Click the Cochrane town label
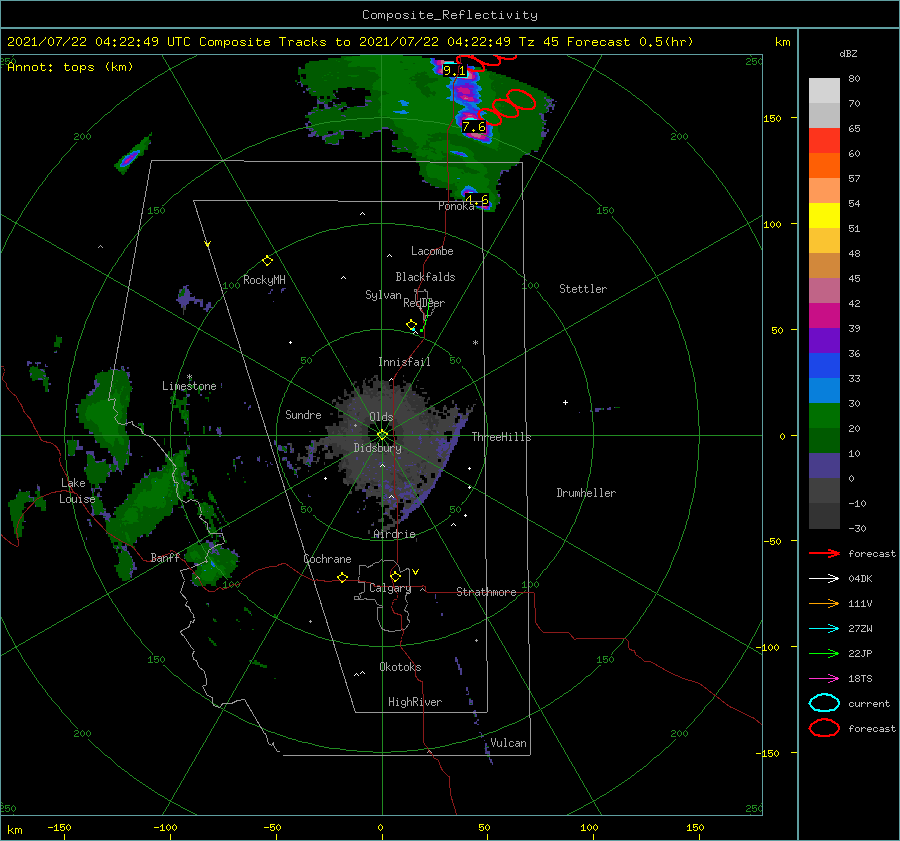 (x=327, y=559)
